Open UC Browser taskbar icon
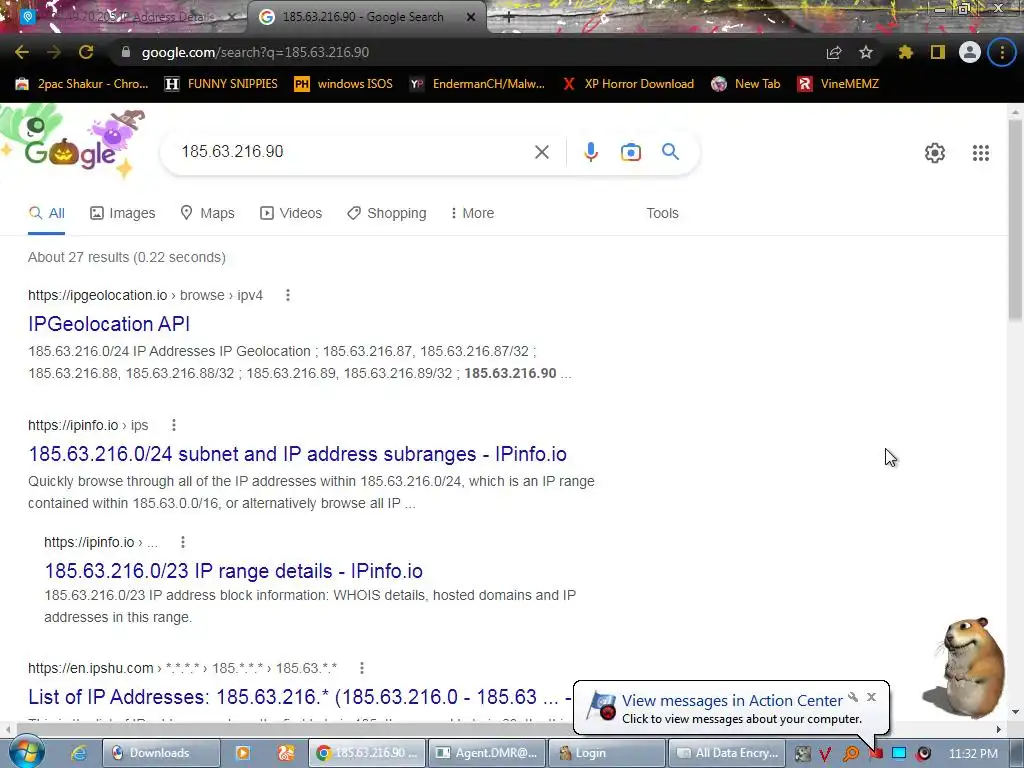Screen dimensions: 1024x768 285,753
